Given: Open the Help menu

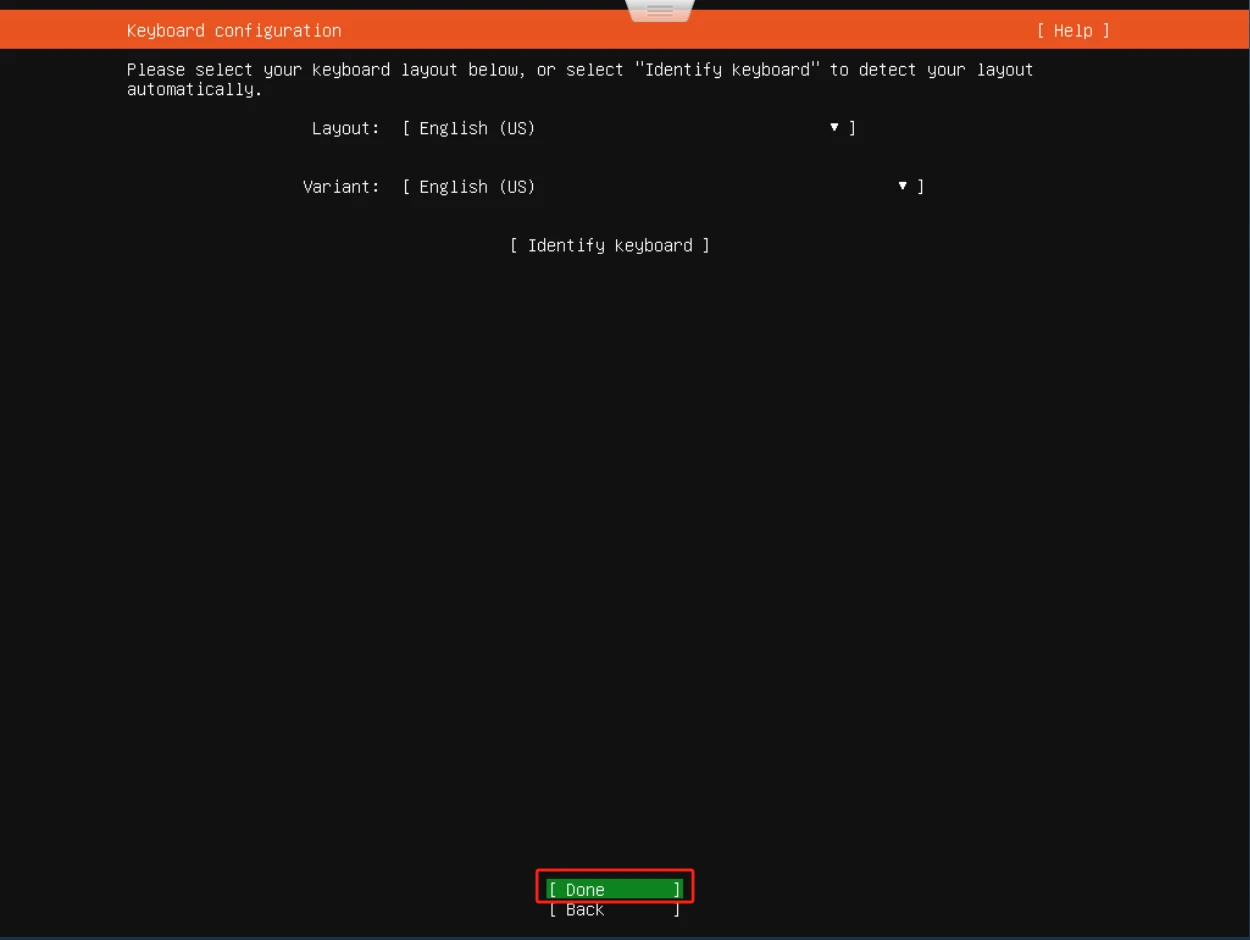Looking at the screenshot, I should coord(1073,31).
